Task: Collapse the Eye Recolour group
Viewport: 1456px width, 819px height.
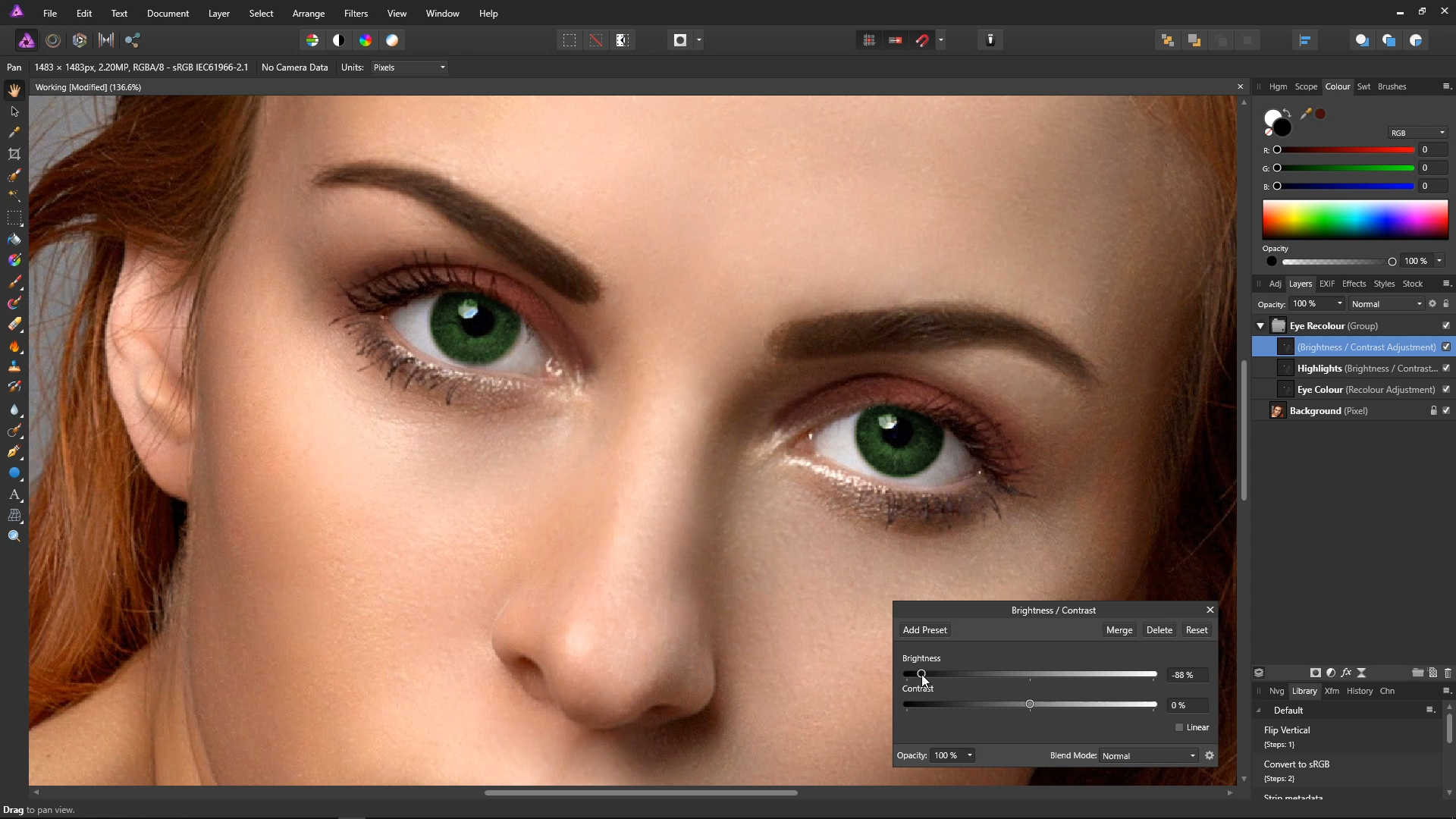Action: tap(1260, 325)
